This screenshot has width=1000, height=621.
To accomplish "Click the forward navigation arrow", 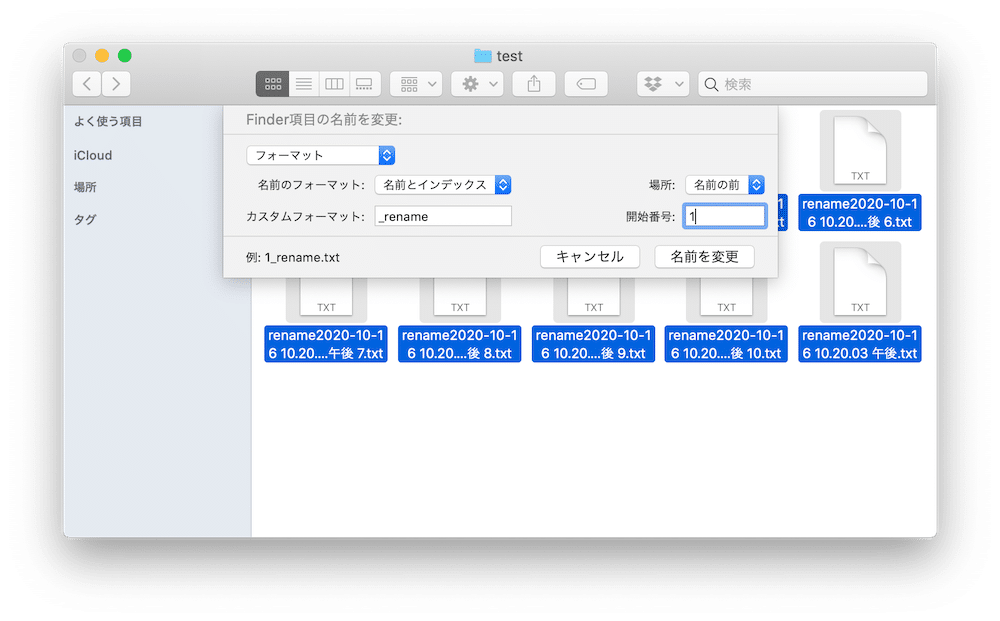I will [117, 84].
